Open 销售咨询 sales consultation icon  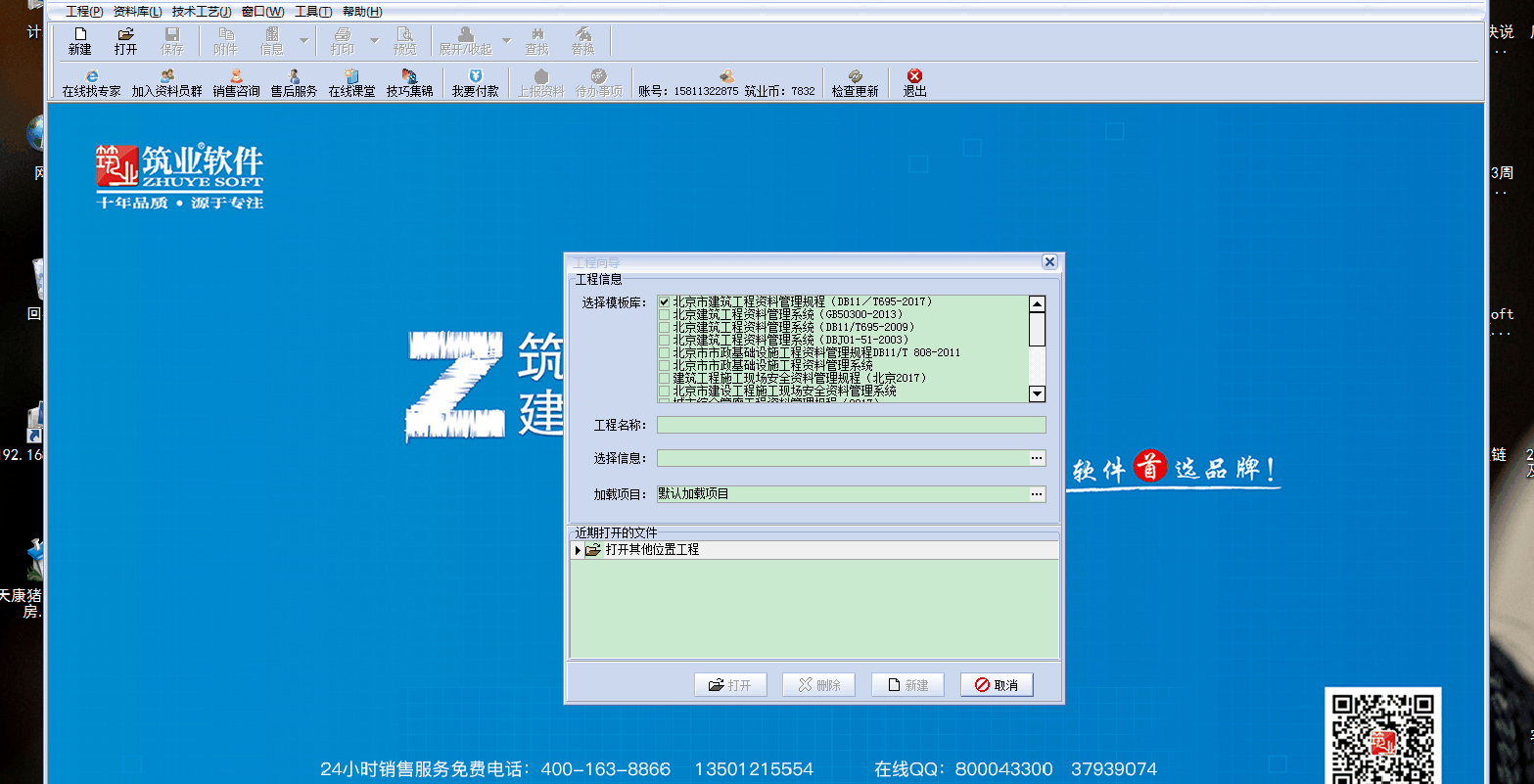(236, 76)
